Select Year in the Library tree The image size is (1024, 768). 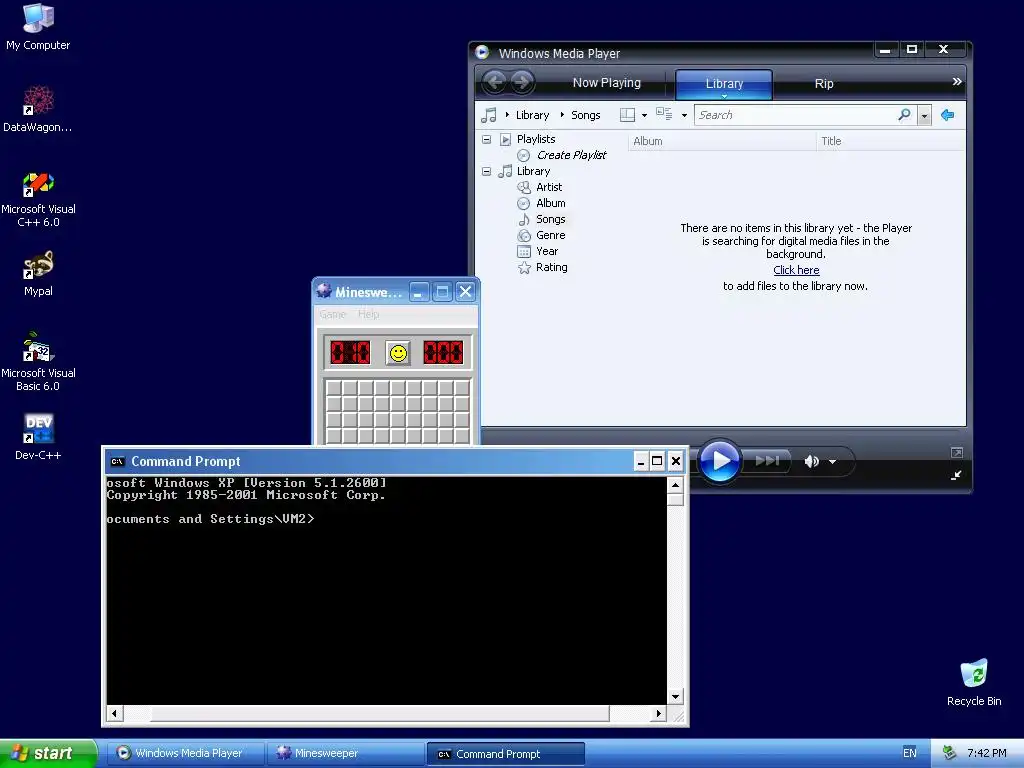pos(547,251)
